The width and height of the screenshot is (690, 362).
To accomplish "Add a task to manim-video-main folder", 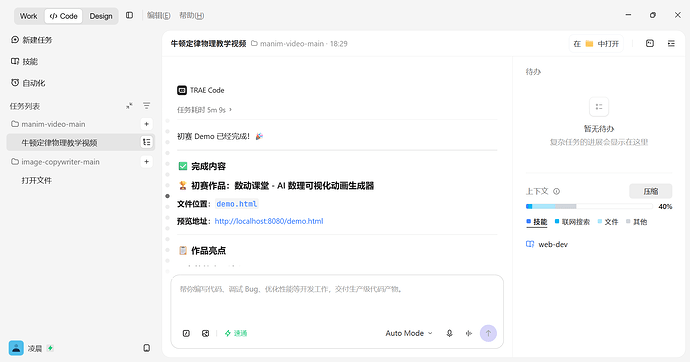I will point(147,124).
